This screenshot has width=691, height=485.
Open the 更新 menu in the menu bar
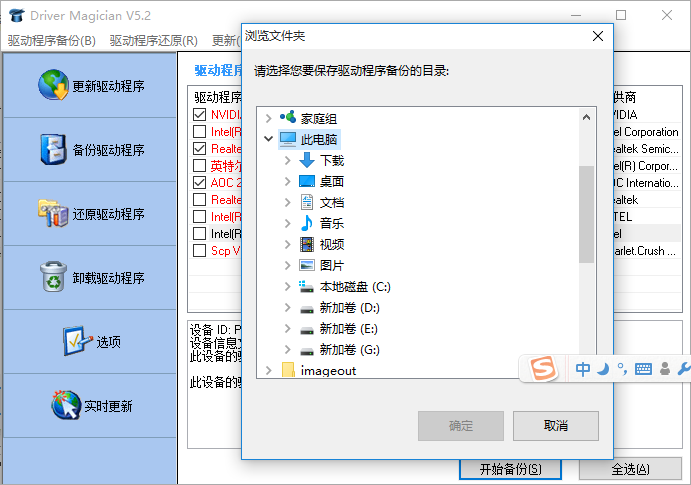click(x=226, y=41)
